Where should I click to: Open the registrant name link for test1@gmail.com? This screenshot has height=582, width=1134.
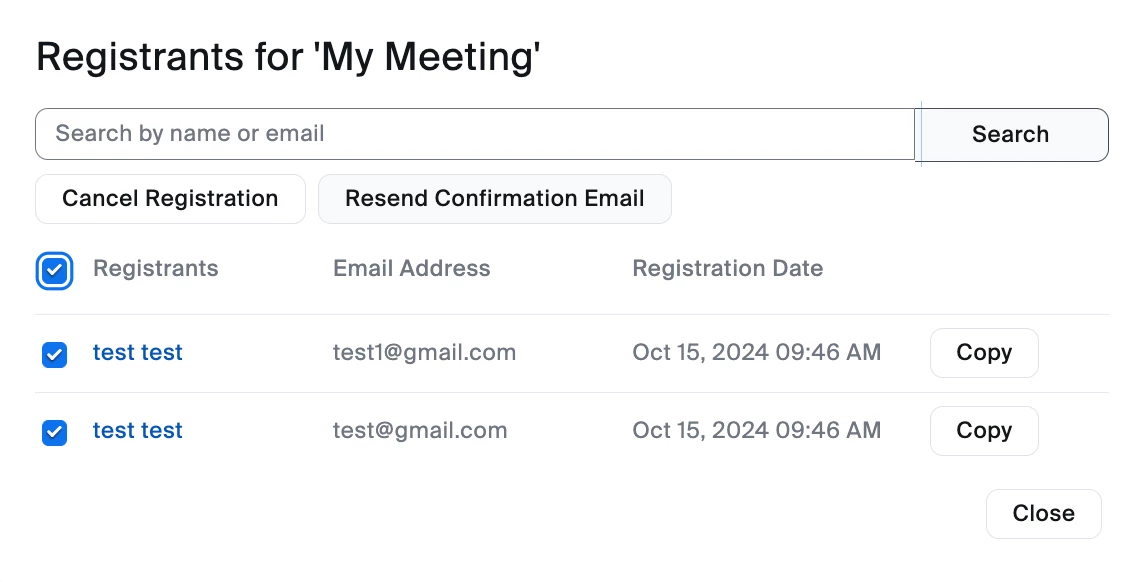[x=138, y=353]
